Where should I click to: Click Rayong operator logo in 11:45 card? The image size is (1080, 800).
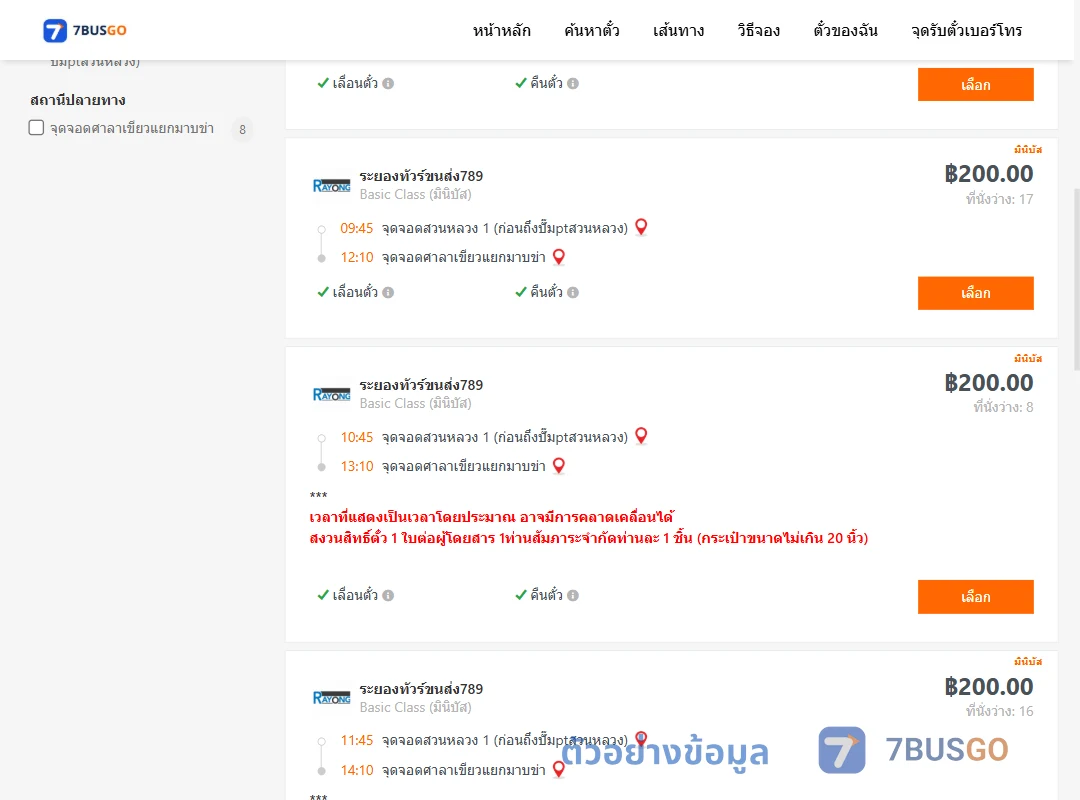[331, 697]
